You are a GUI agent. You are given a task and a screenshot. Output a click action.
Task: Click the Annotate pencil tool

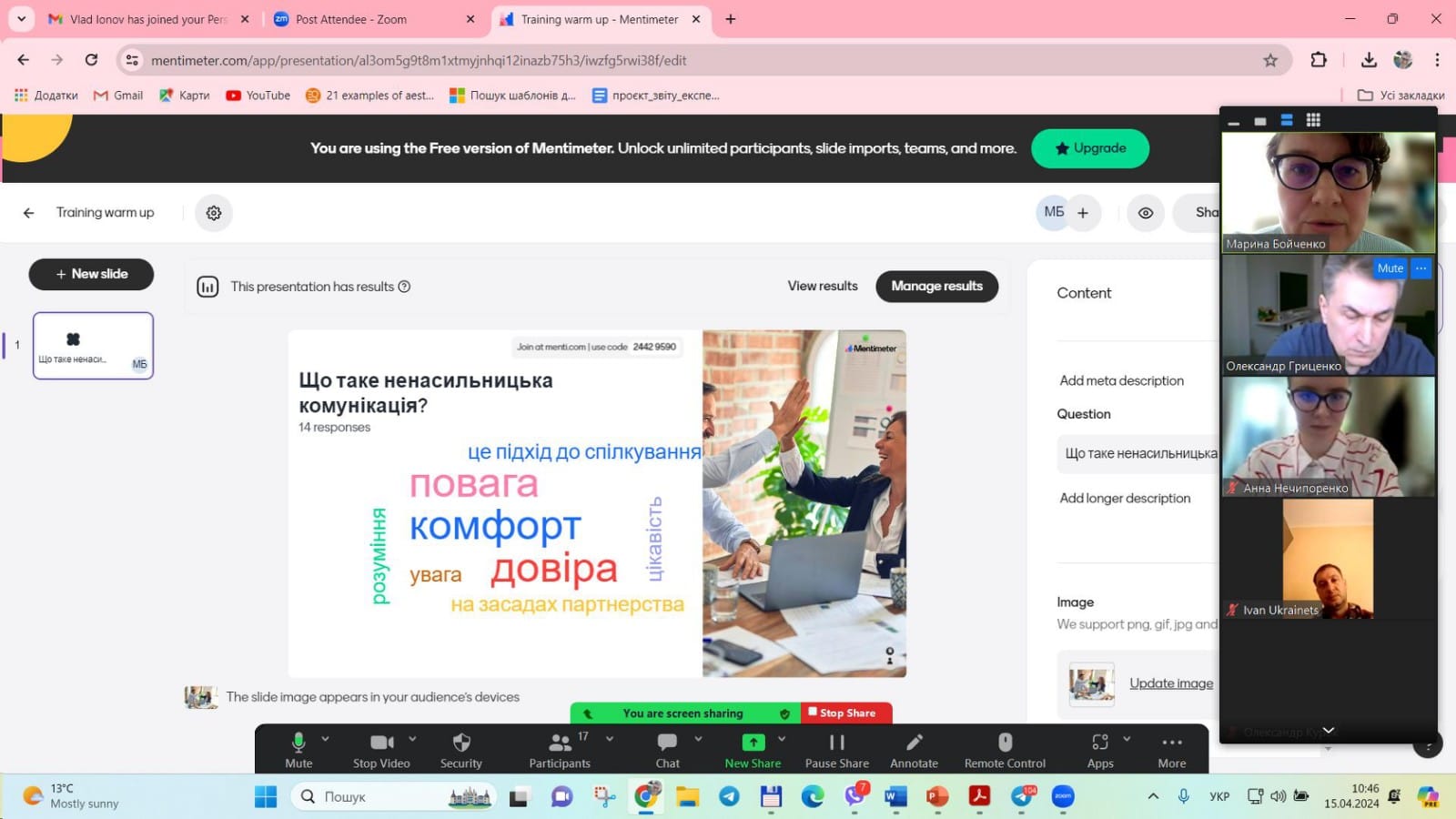(x=914, y=743)
